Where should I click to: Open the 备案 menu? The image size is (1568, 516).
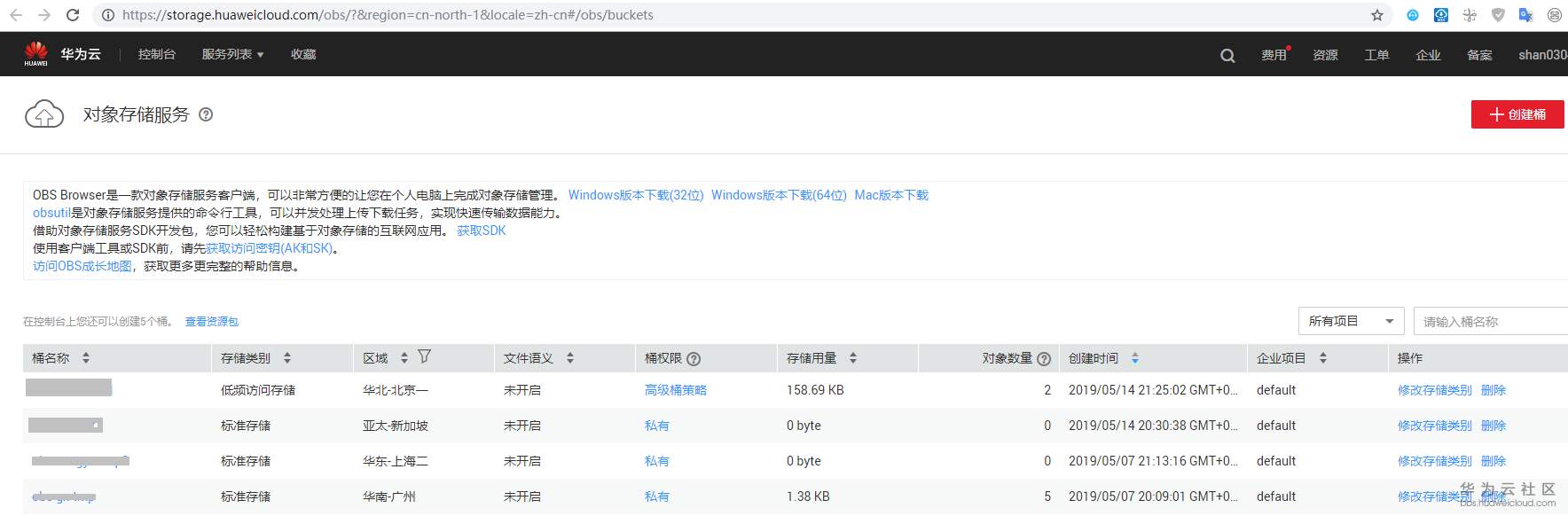[1480, 55]
